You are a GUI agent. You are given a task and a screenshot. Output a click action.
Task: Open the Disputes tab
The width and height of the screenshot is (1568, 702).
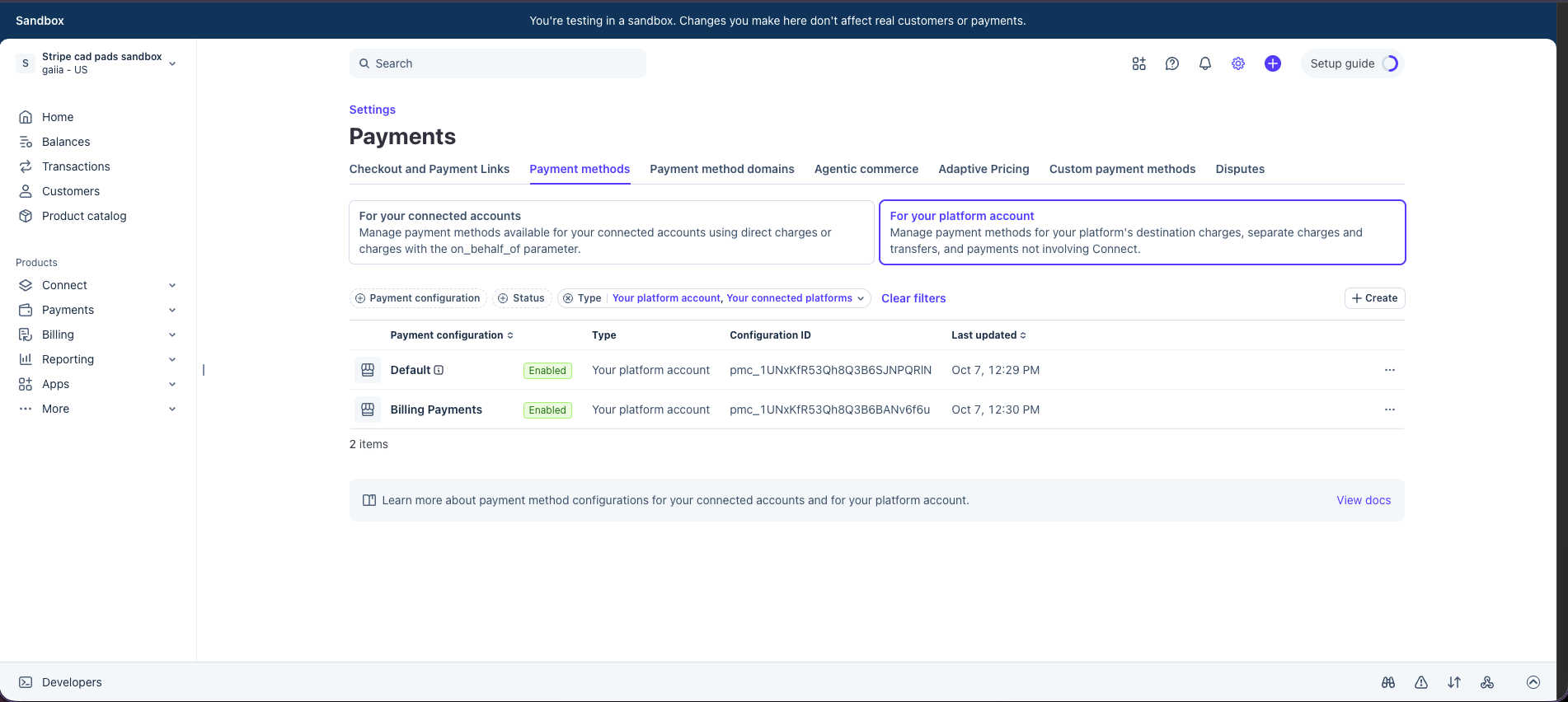coord(1240,169)
